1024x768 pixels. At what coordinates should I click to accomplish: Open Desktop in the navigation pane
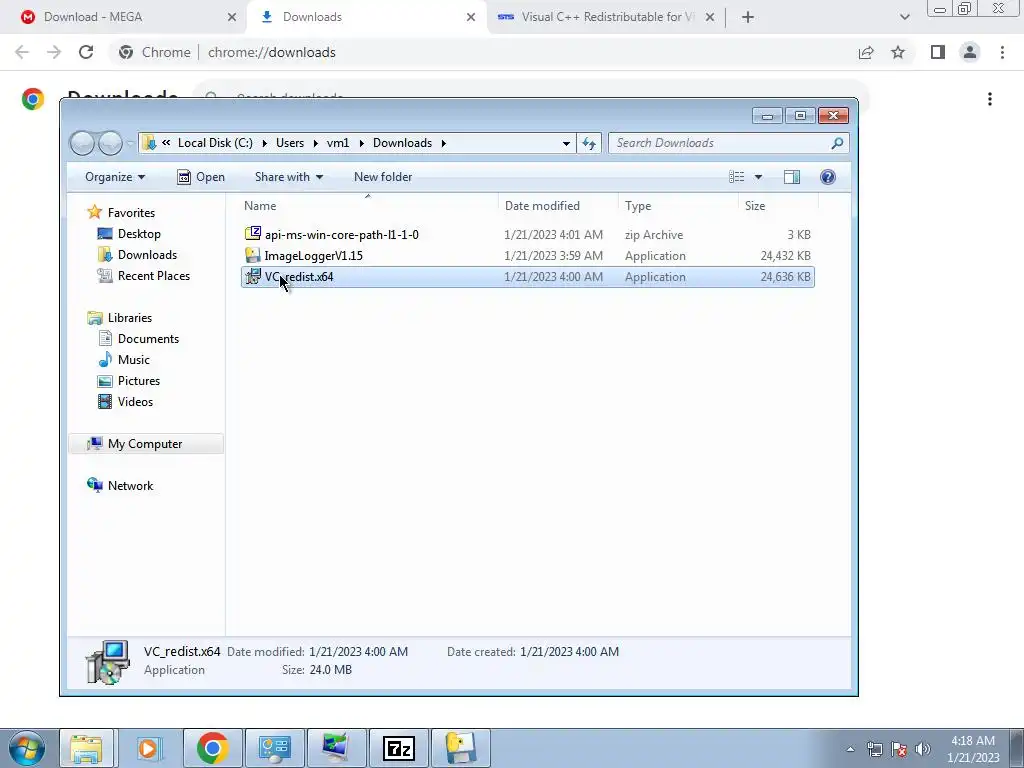pos(139,234)
